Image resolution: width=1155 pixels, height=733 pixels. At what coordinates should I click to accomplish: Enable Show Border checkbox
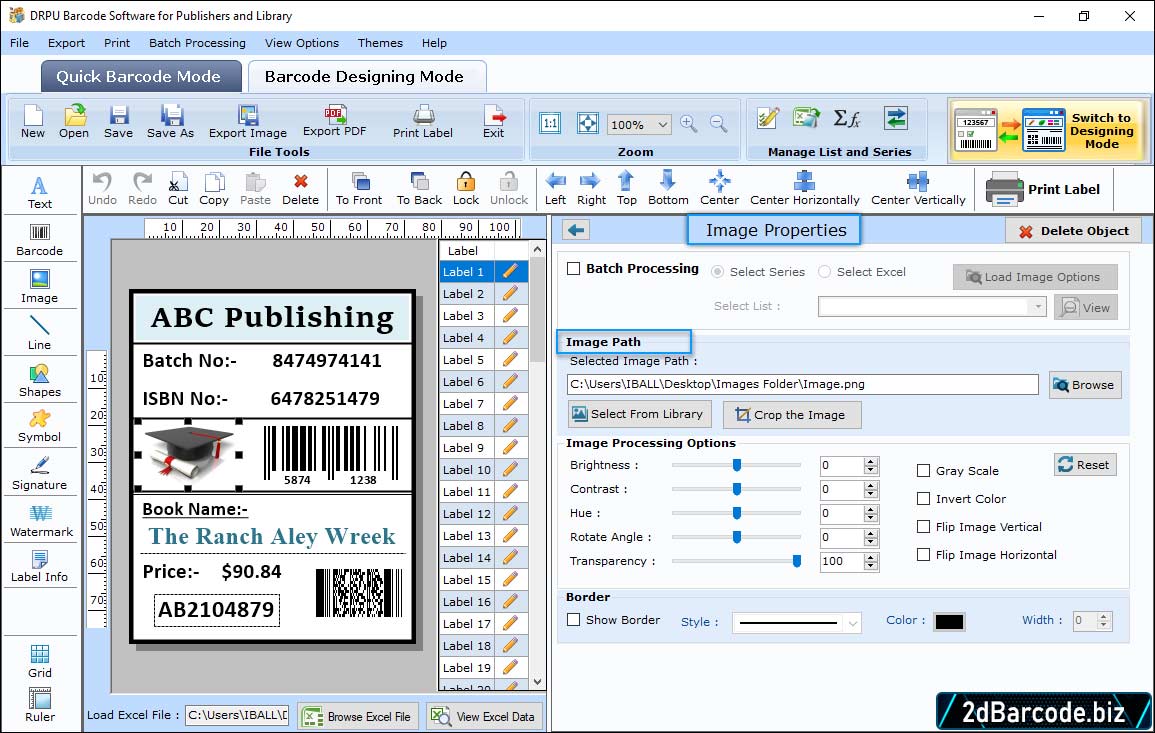pos(574,620)
